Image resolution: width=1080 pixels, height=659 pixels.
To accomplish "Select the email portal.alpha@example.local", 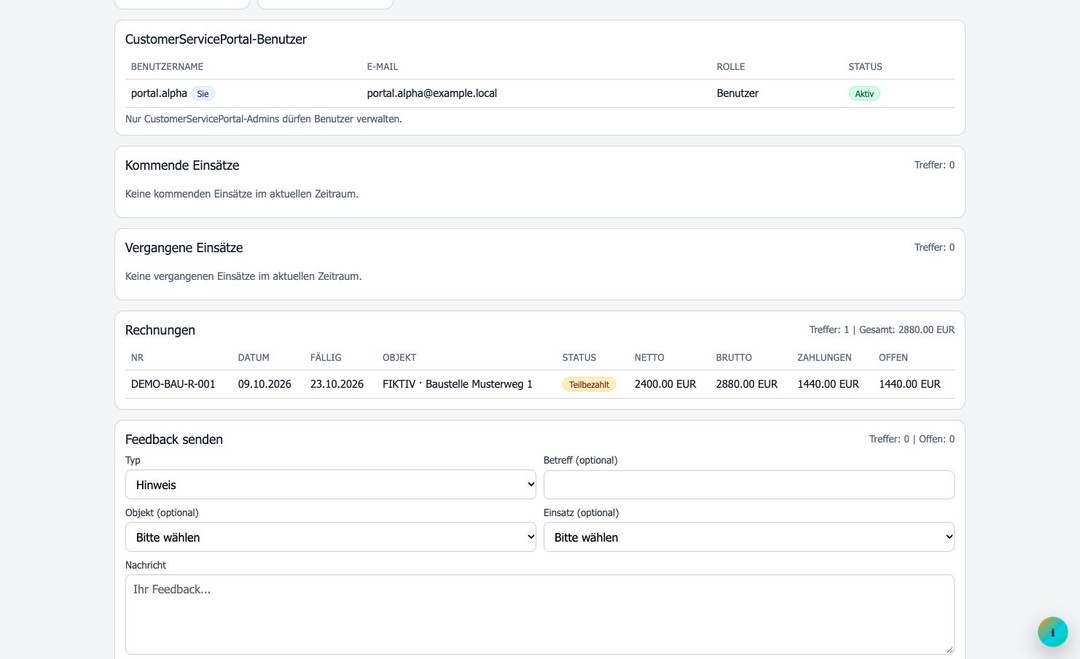I will pos(432,94).
